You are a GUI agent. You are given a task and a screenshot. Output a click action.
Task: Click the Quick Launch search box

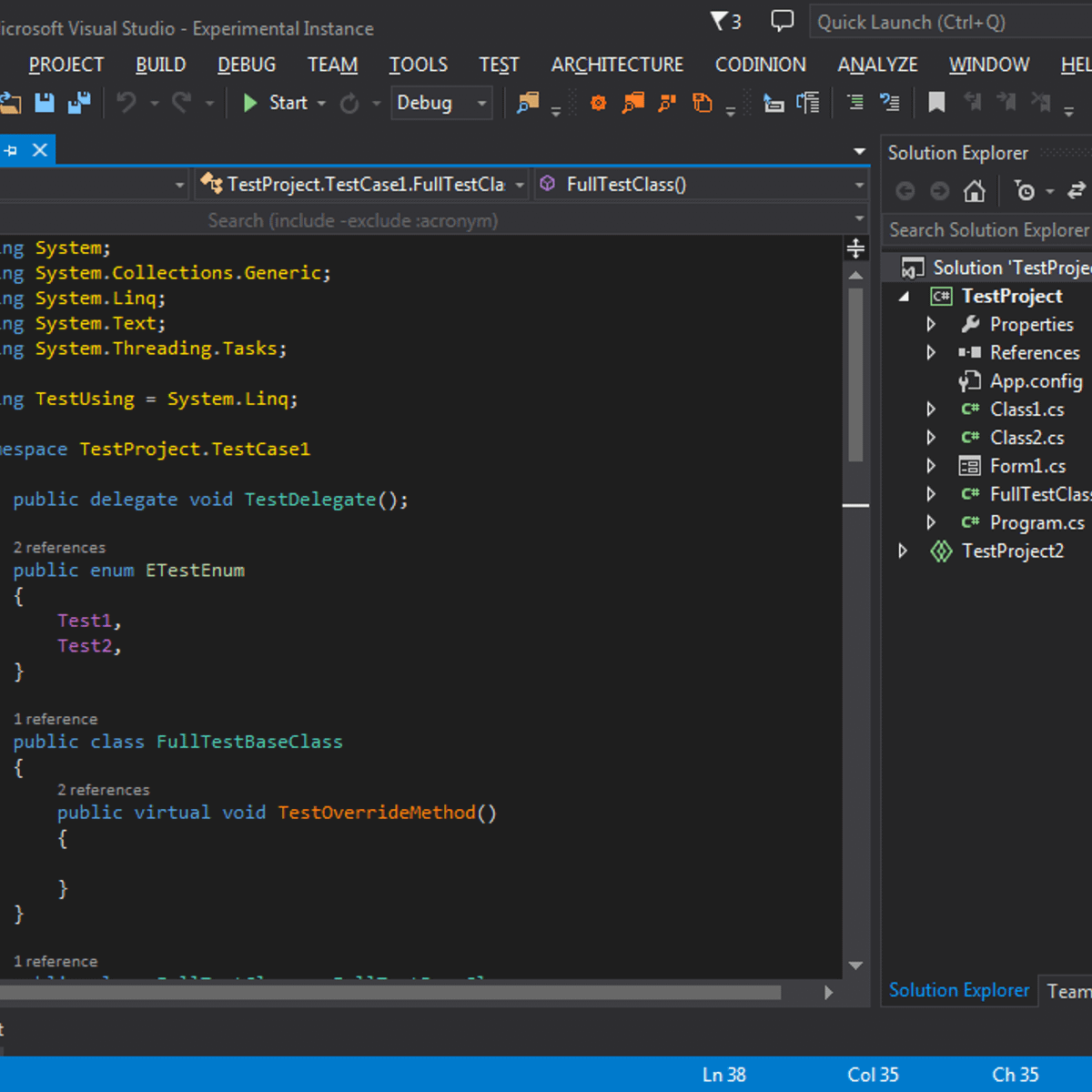click(x=951, y=23)
